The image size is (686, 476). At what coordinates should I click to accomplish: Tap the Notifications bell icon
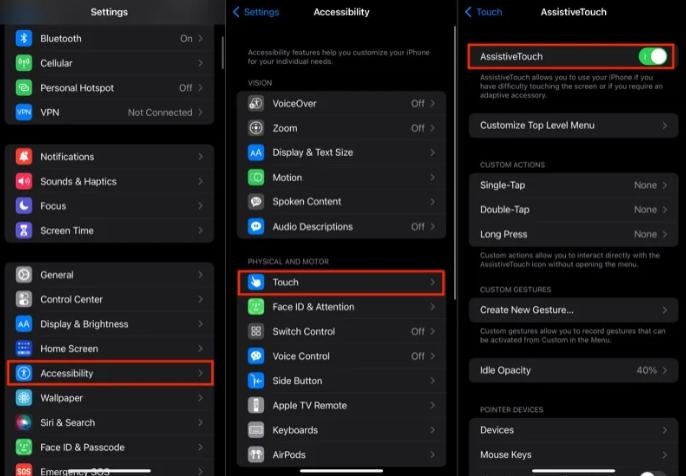pos(24,157)
